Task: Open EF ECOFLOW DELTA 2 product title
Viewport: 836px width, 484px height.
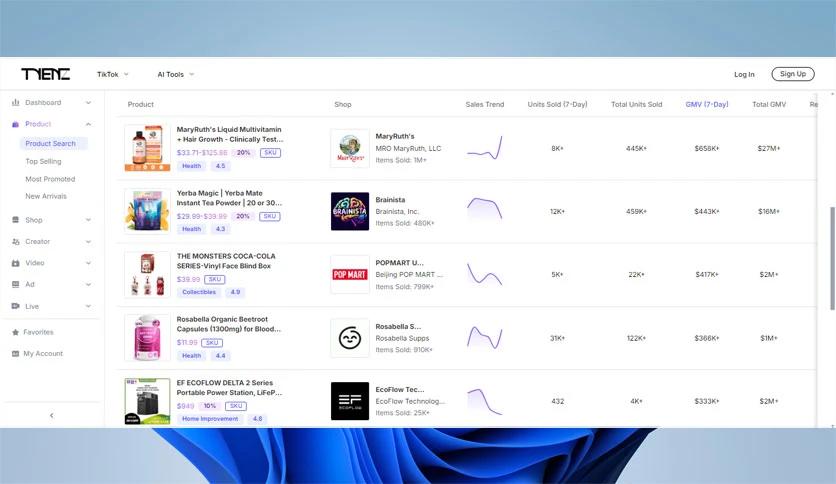Action: pos(229,388)
